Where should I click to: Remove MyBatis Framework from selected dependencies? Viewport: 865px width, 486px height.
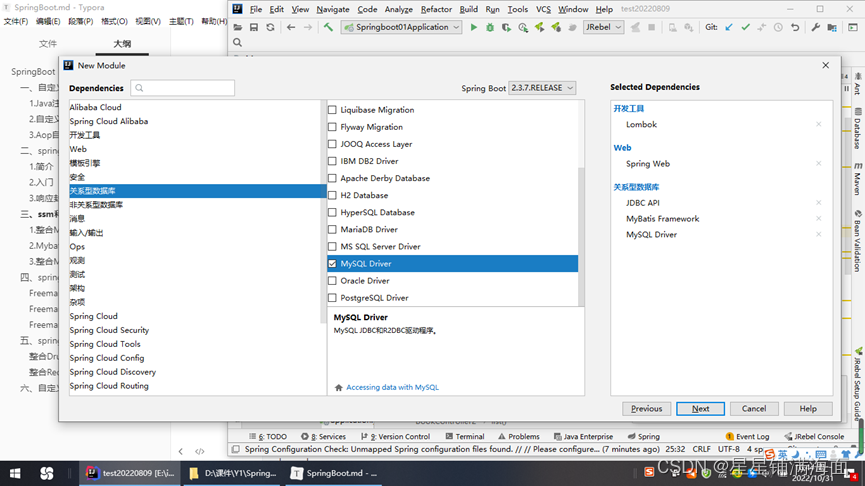(x=819, y=218)
